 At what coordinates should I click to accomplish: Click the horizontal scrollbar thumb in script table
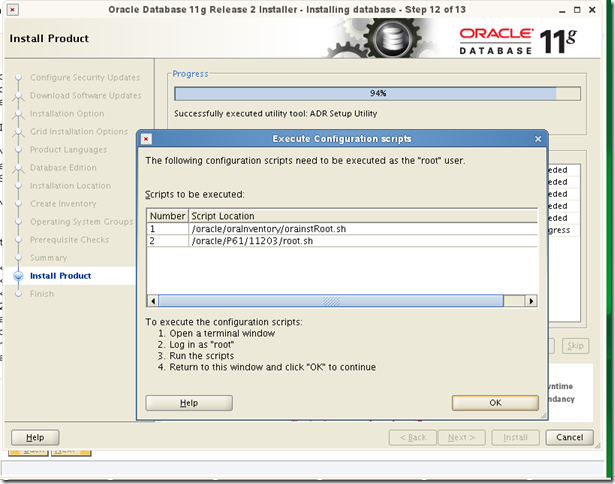tap(331, 301)
